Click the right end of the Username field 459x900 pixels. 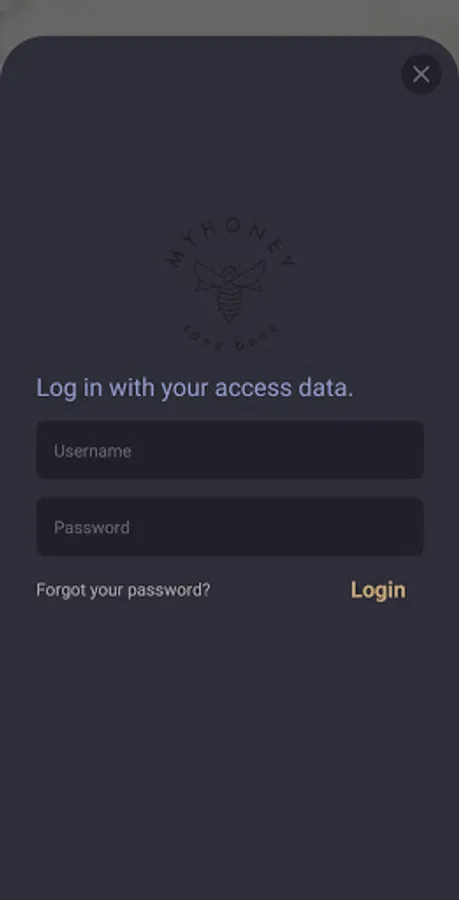coord(402,450)
